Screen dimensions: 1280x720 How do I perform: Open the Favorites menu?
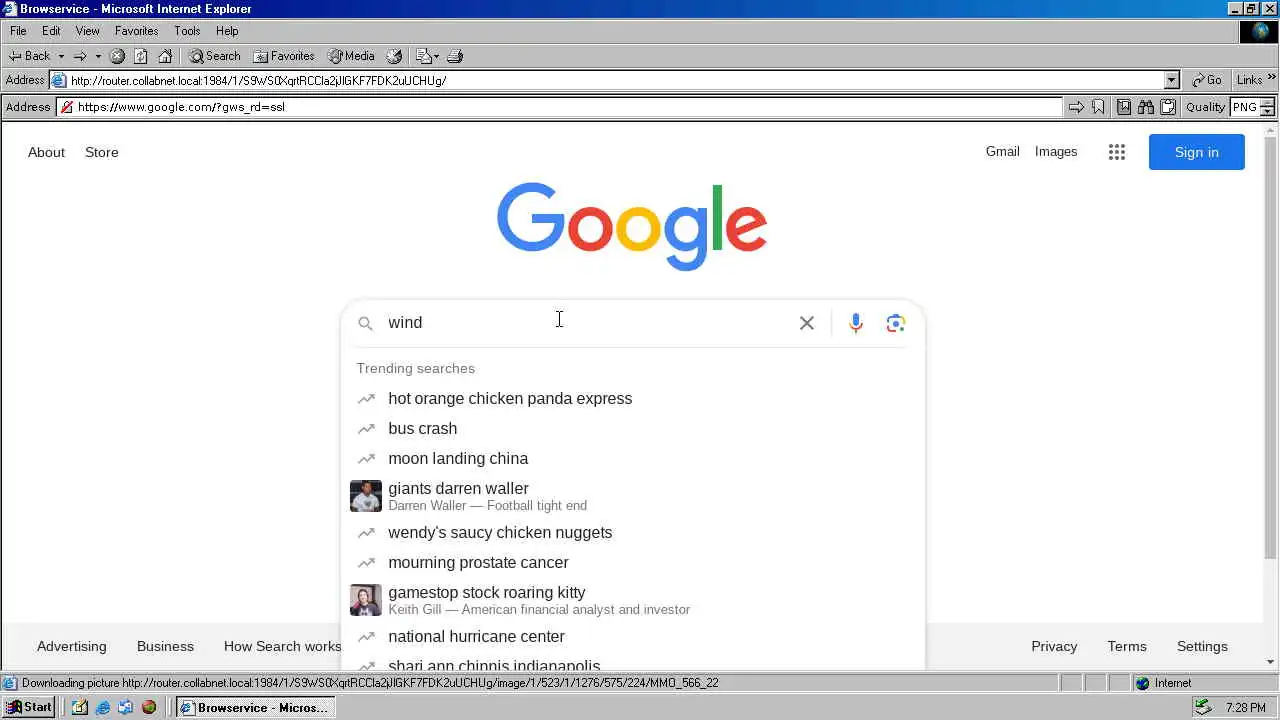point(136,31)
